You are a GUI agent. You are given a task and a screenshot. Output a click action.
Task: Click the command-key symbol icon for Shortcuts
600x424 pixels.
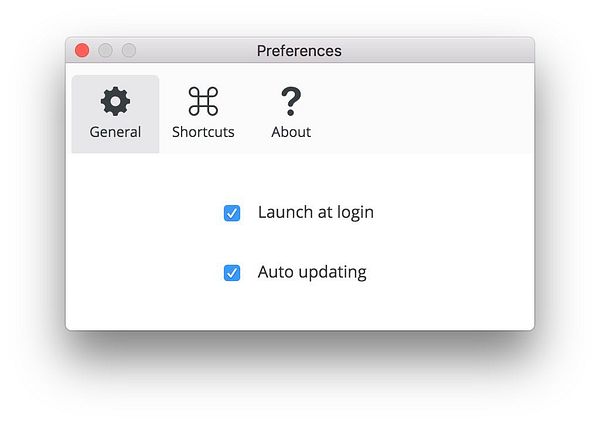203,101
